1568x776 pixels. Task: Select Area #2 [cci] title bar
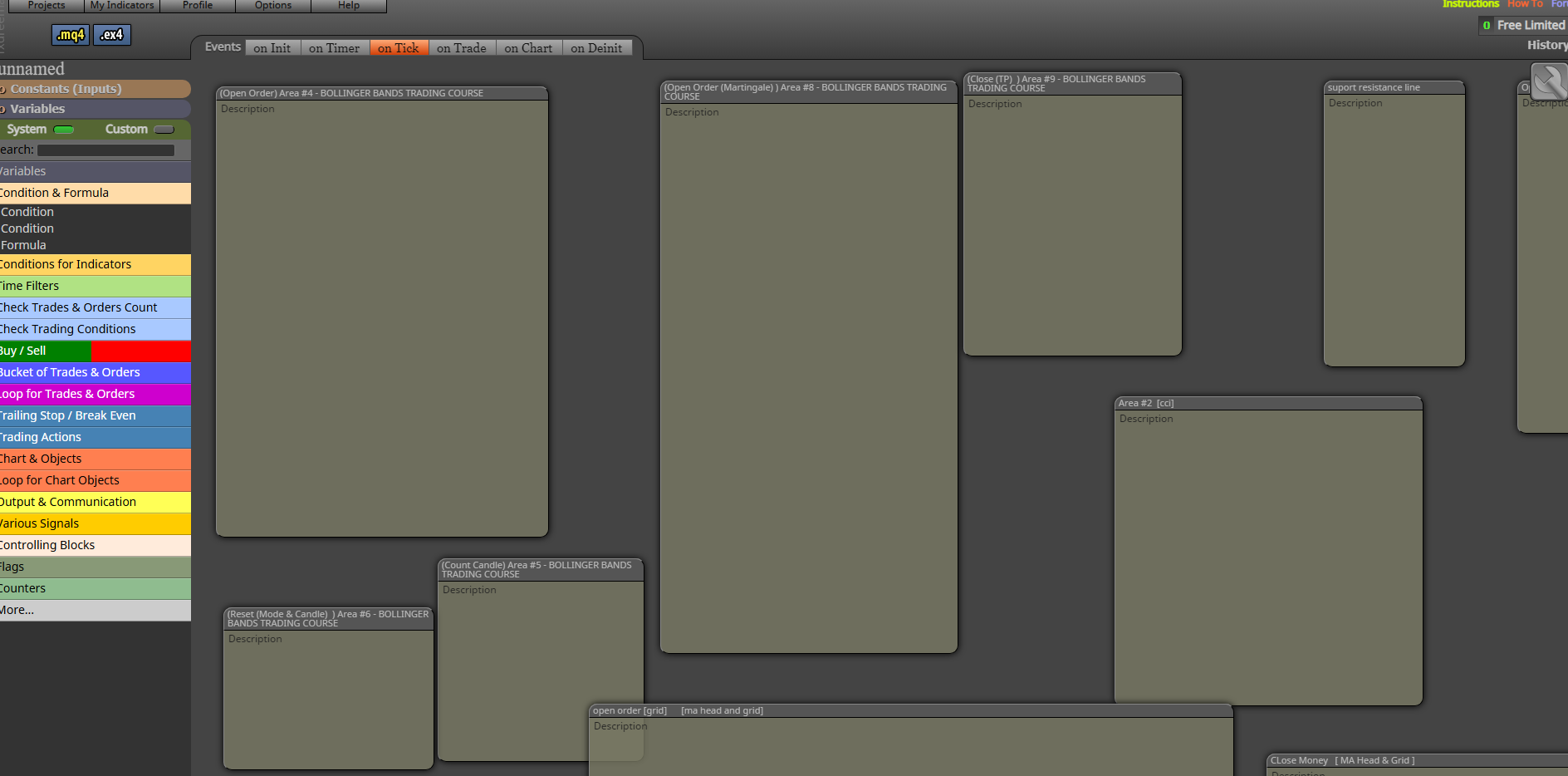(x=1268, y=403)
